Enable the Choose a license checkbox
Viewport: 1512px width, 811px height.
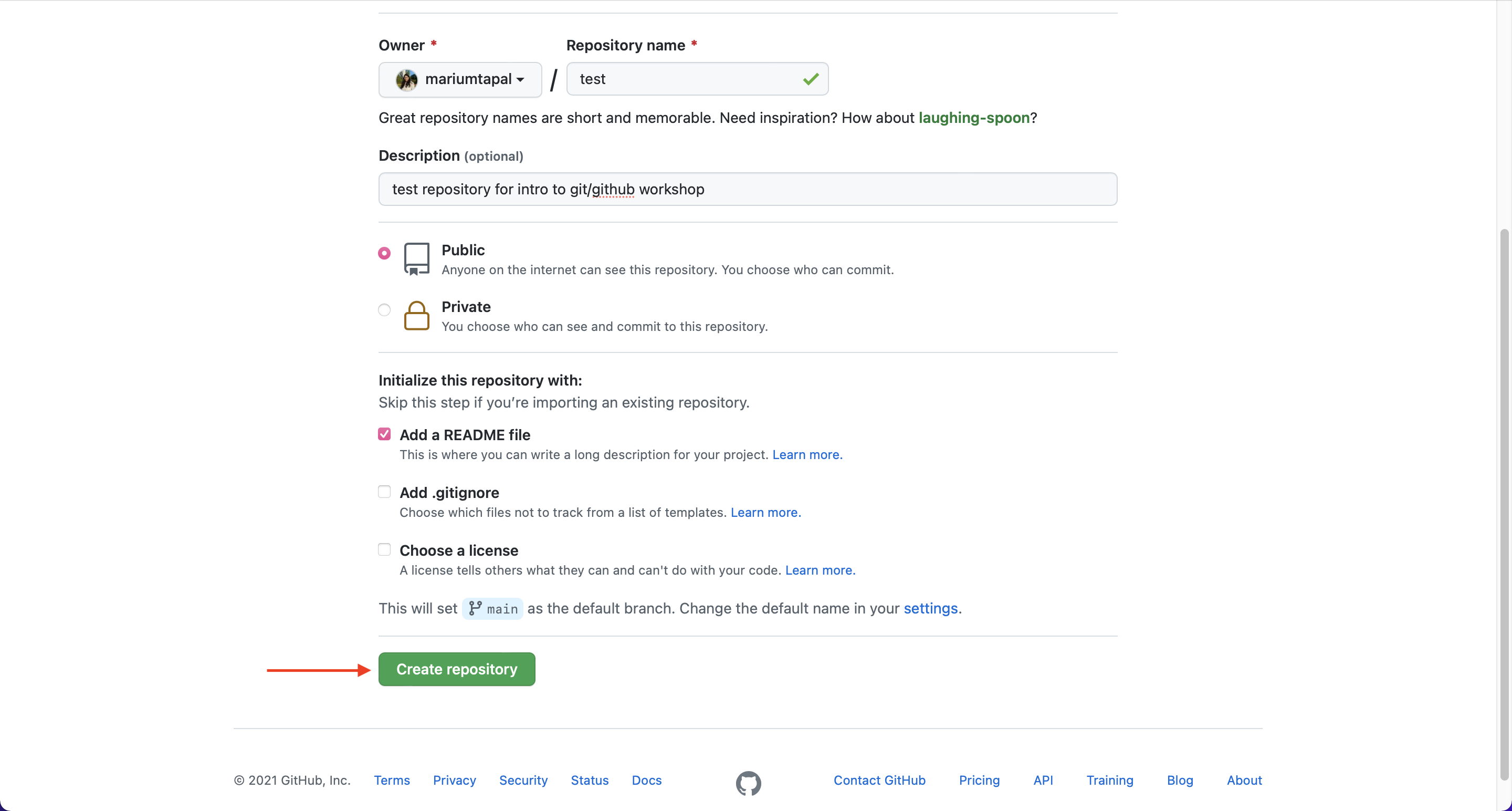(x=384, y=549)
